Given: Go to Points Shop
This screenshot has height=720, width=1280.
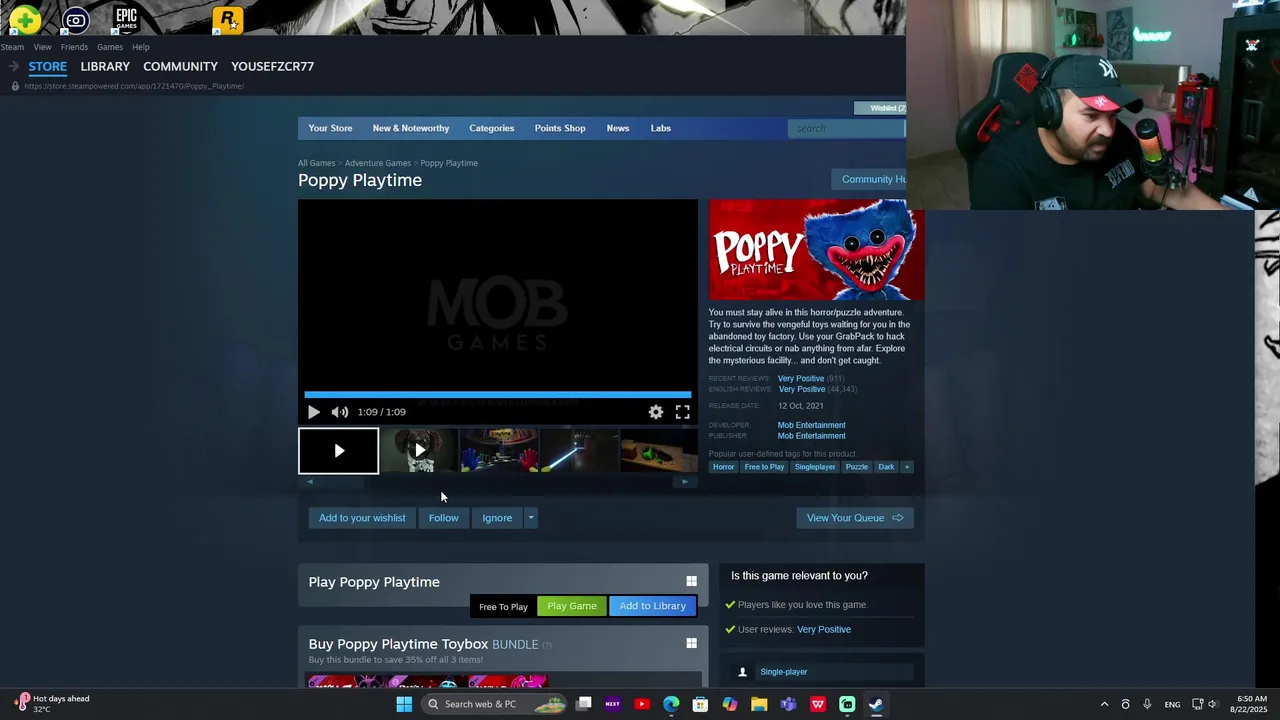Looking at the screenshot, I should [560, 128].
